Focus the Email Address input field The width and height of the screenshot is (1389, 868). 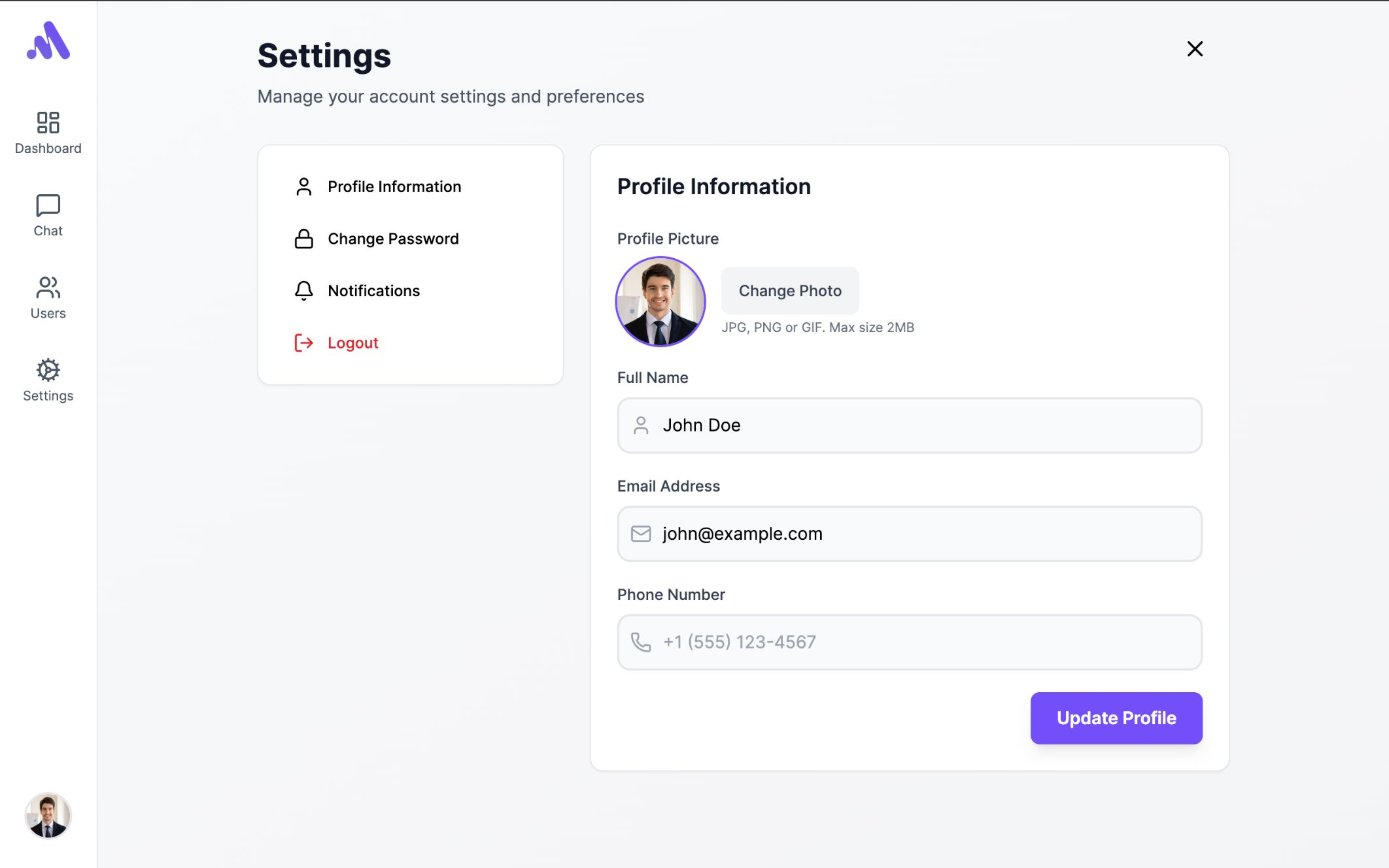click(x=909, y=533)
